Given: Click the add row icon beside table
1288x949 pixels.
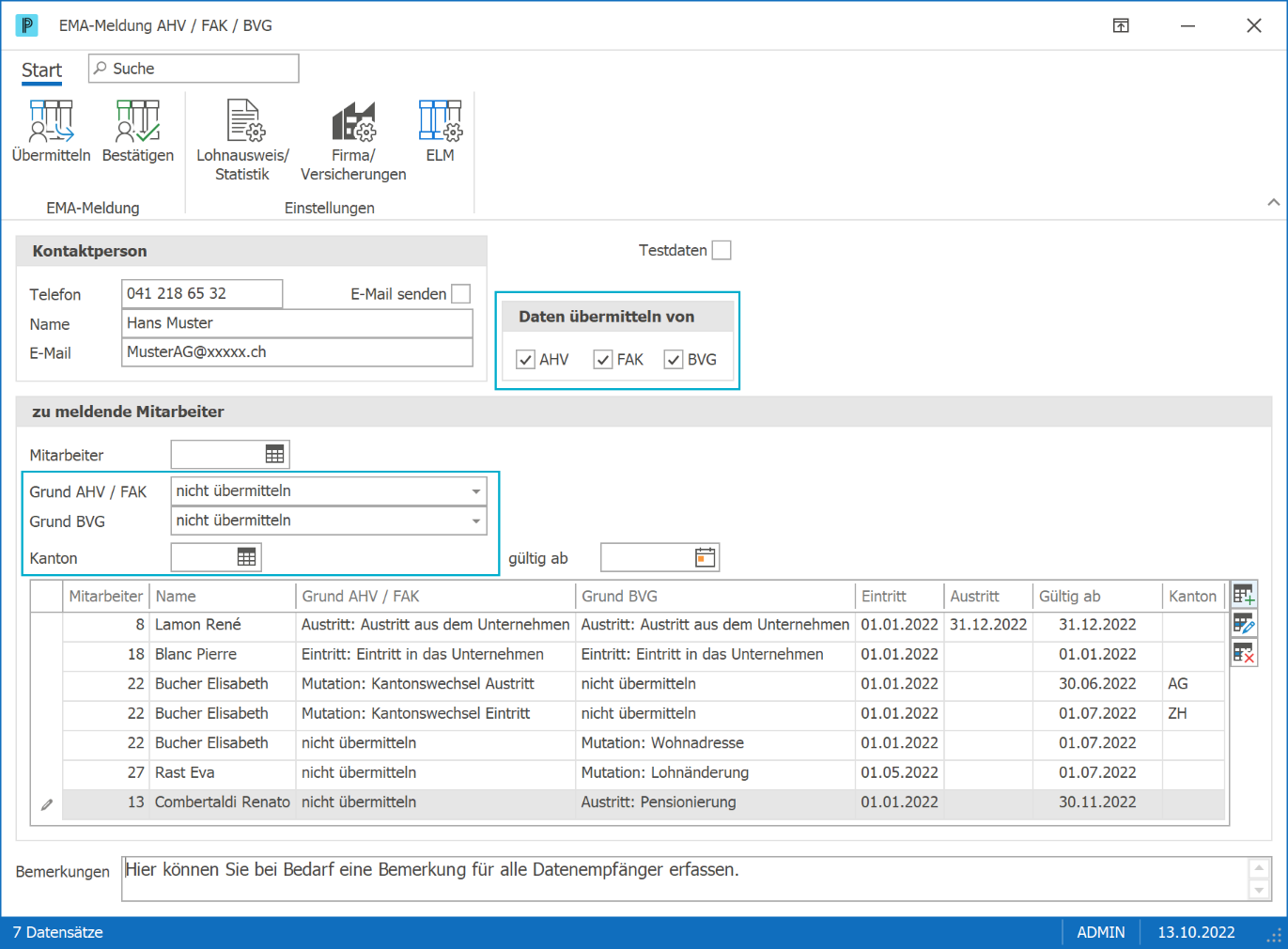Looking at the screenshot, I should pyautogui.click(x=1244, y=595).
